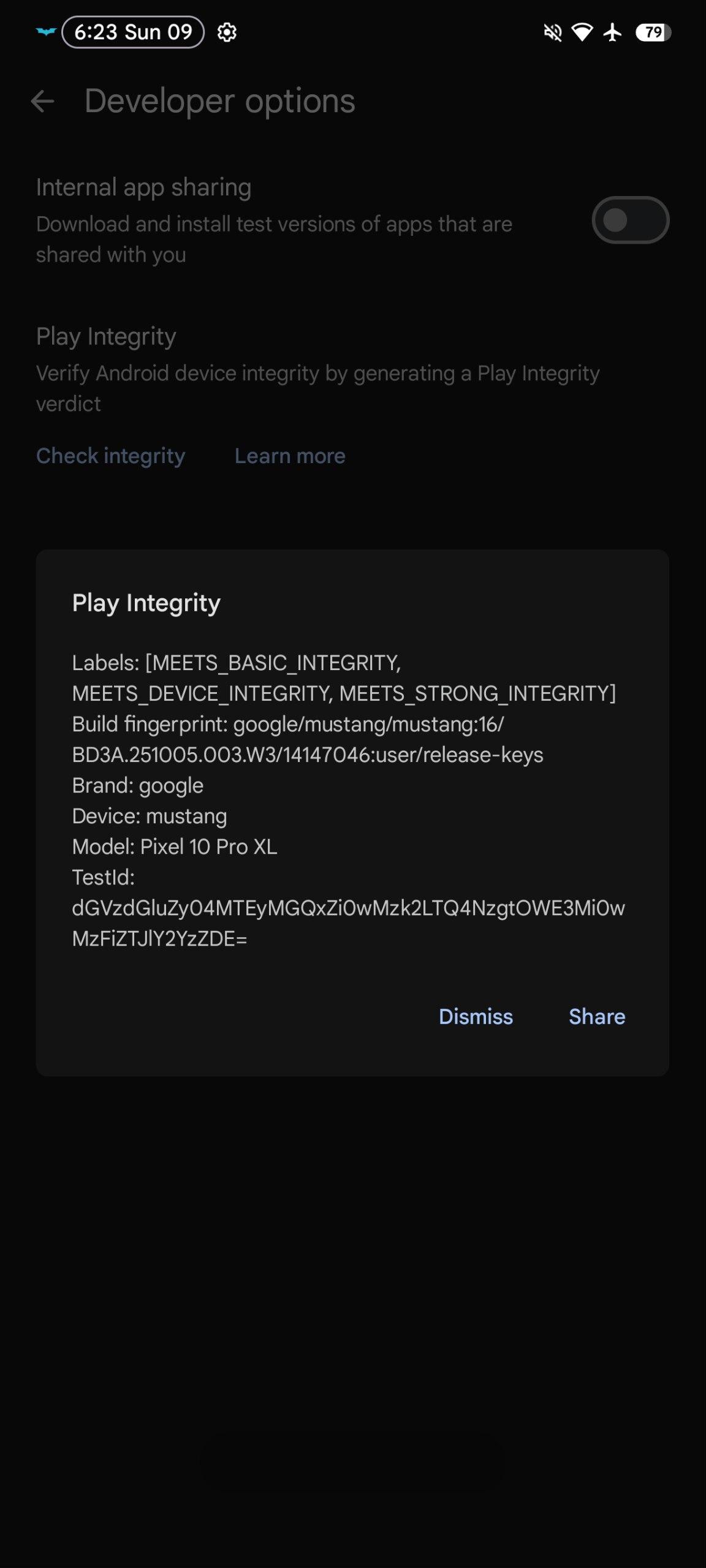Tap the muted sound icon
Screen dimensions: 706x1568
point(553,32)
